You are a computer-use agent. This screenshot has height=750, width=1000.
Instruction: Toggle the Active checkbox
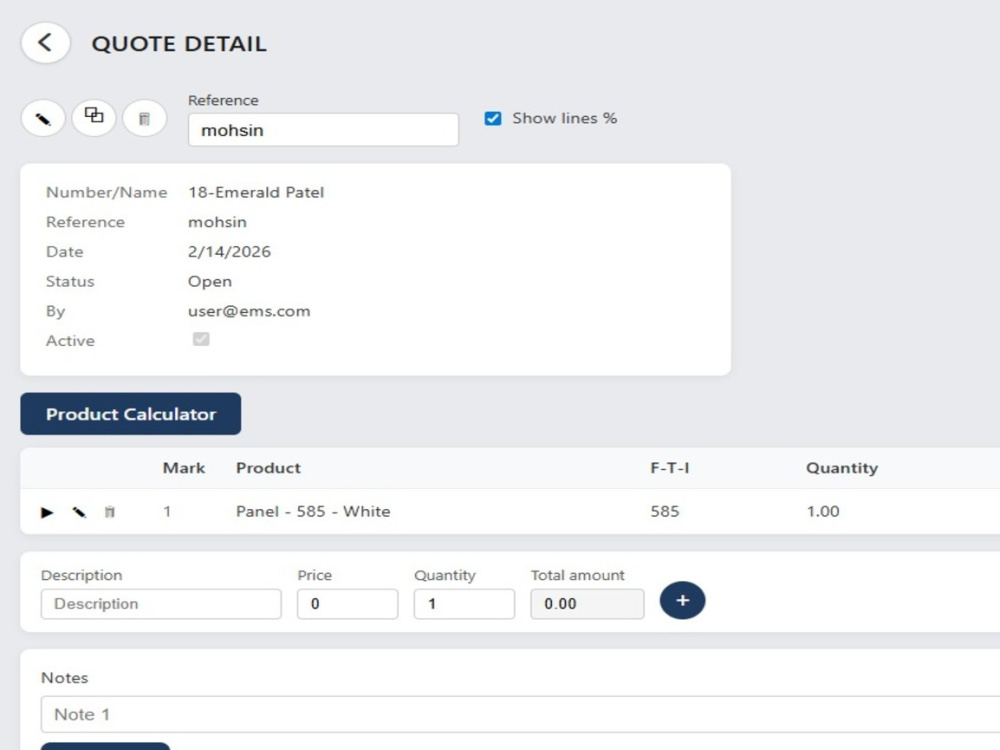tap(201, 339)
